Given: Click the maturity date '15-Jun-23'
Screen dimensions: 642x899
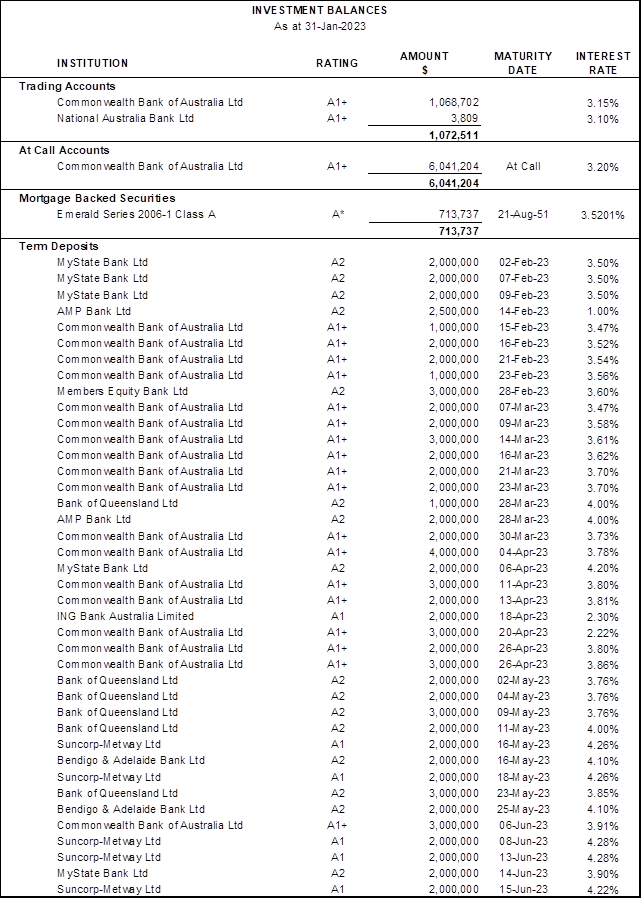Looking at the screenshot, I should pyautogui.click(x=523, y=889).
